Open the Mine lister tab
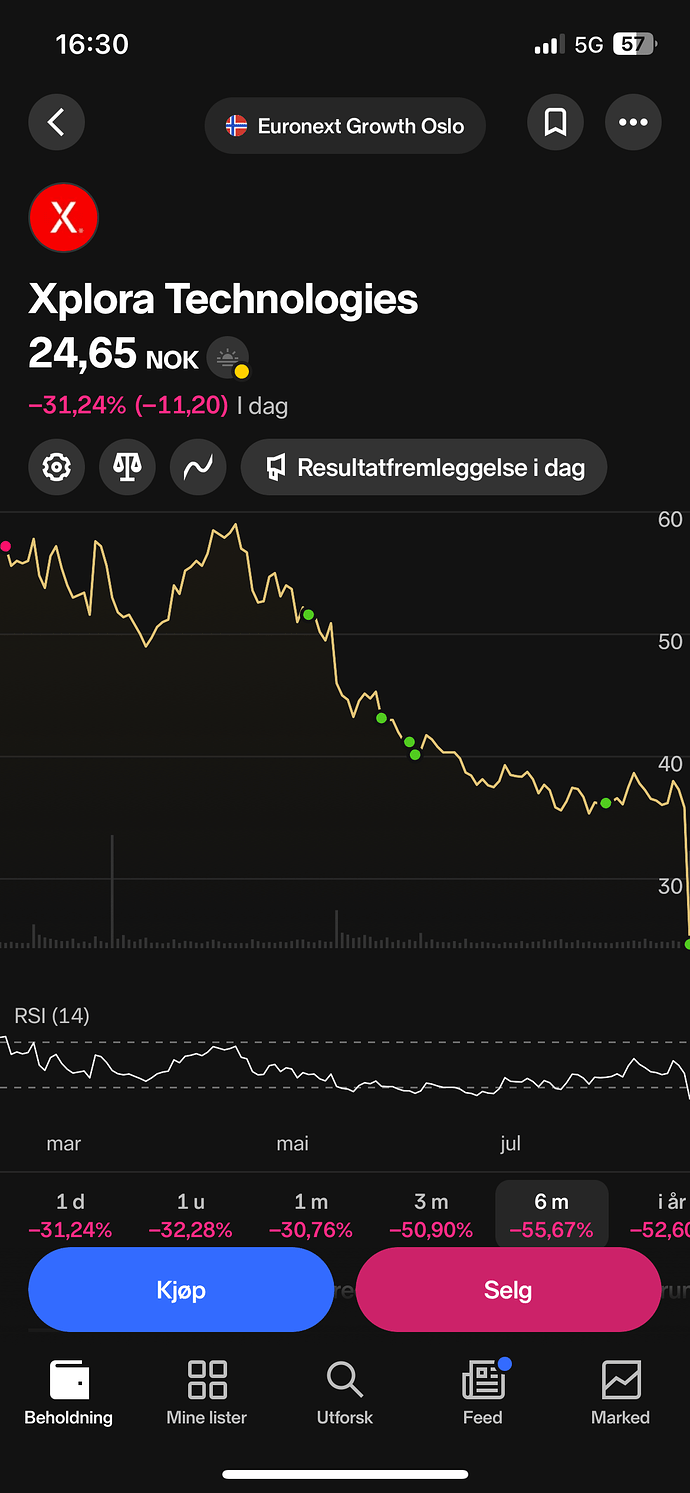This screenshot has width=690, height=1493. point(207,1392)
